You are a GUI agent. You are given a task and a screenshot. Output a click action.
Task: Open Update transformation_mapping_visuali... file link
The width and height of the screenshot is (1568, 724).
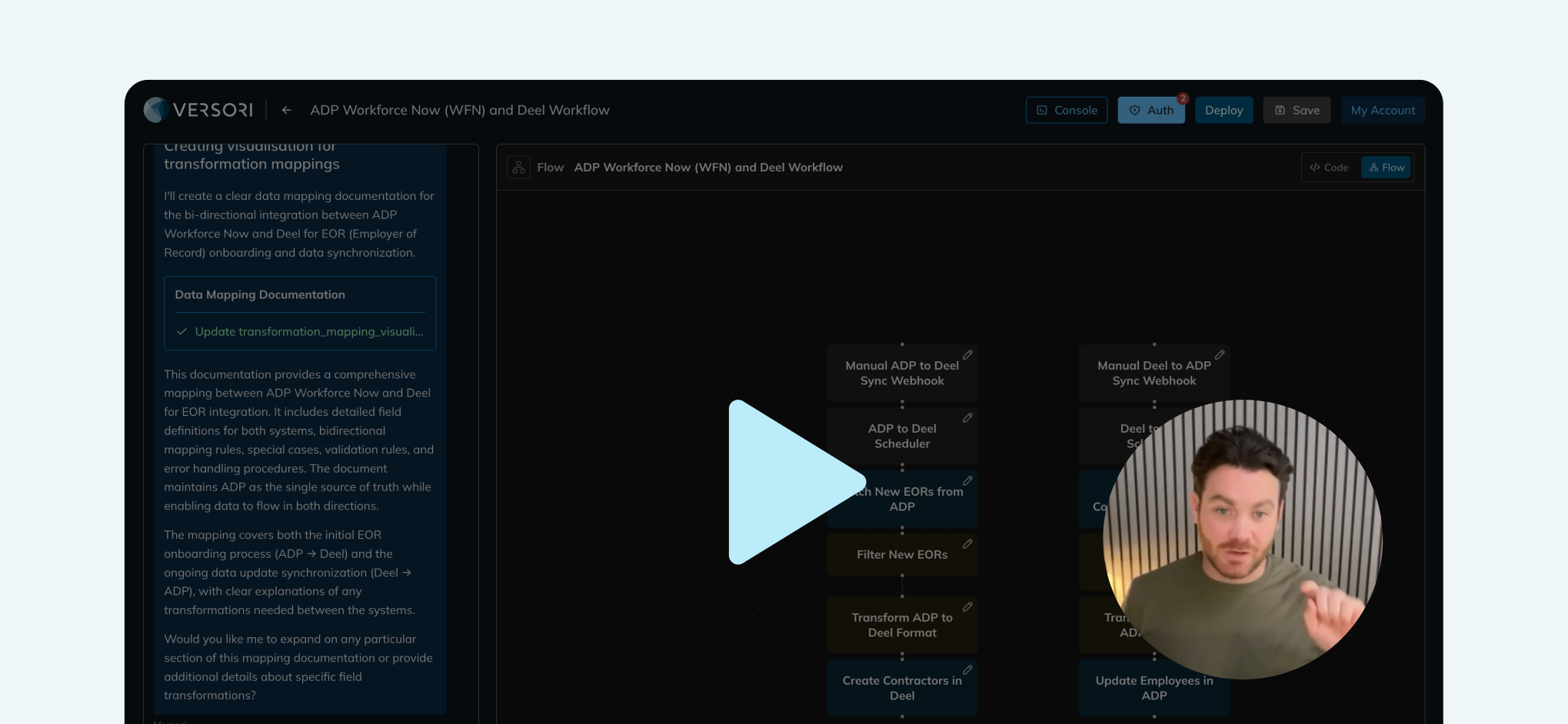pos(309,332)
